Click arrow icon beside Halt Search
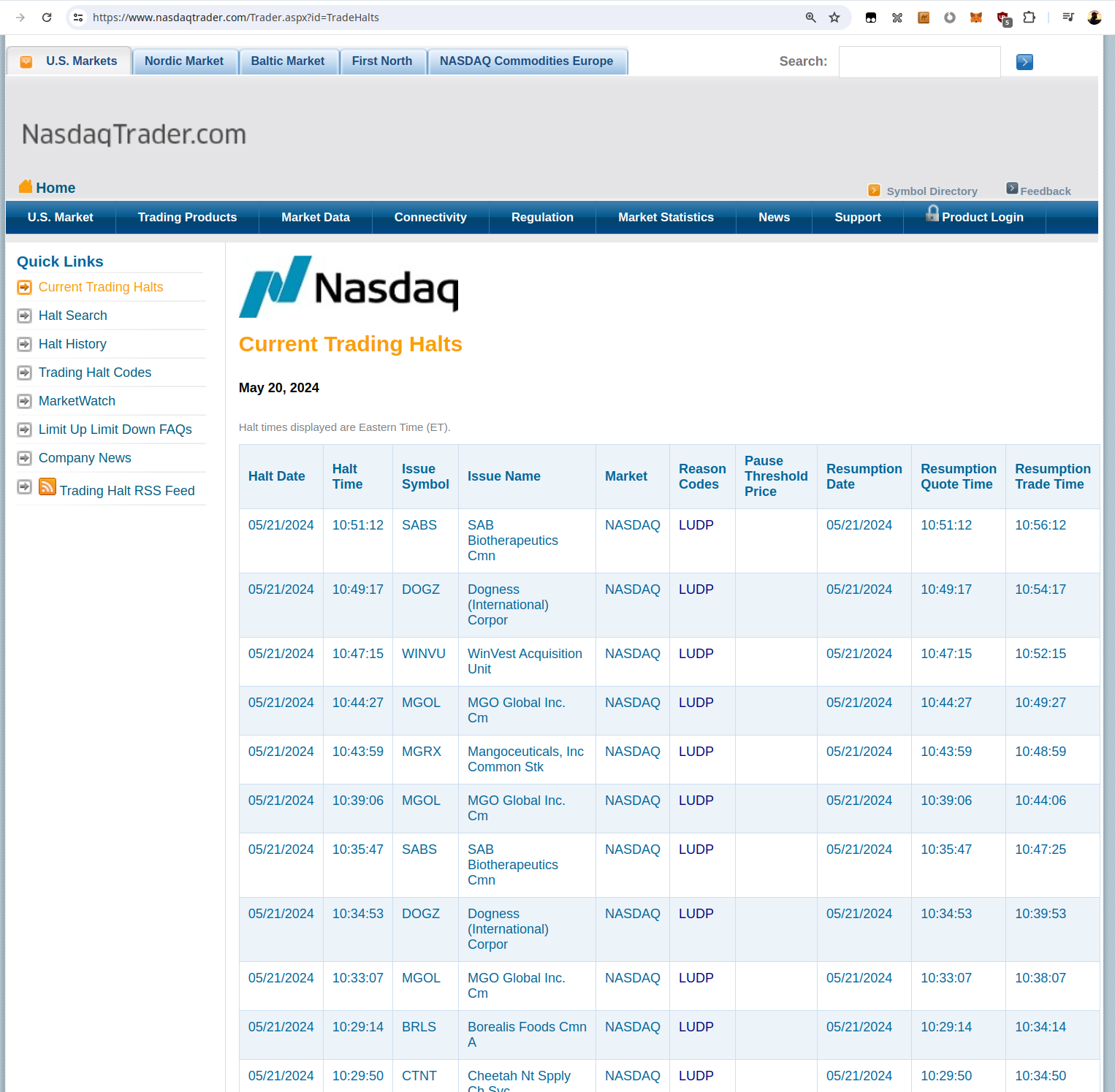Image resolution: width=1115 pixels, height=1092 pixels. point(25,316)
